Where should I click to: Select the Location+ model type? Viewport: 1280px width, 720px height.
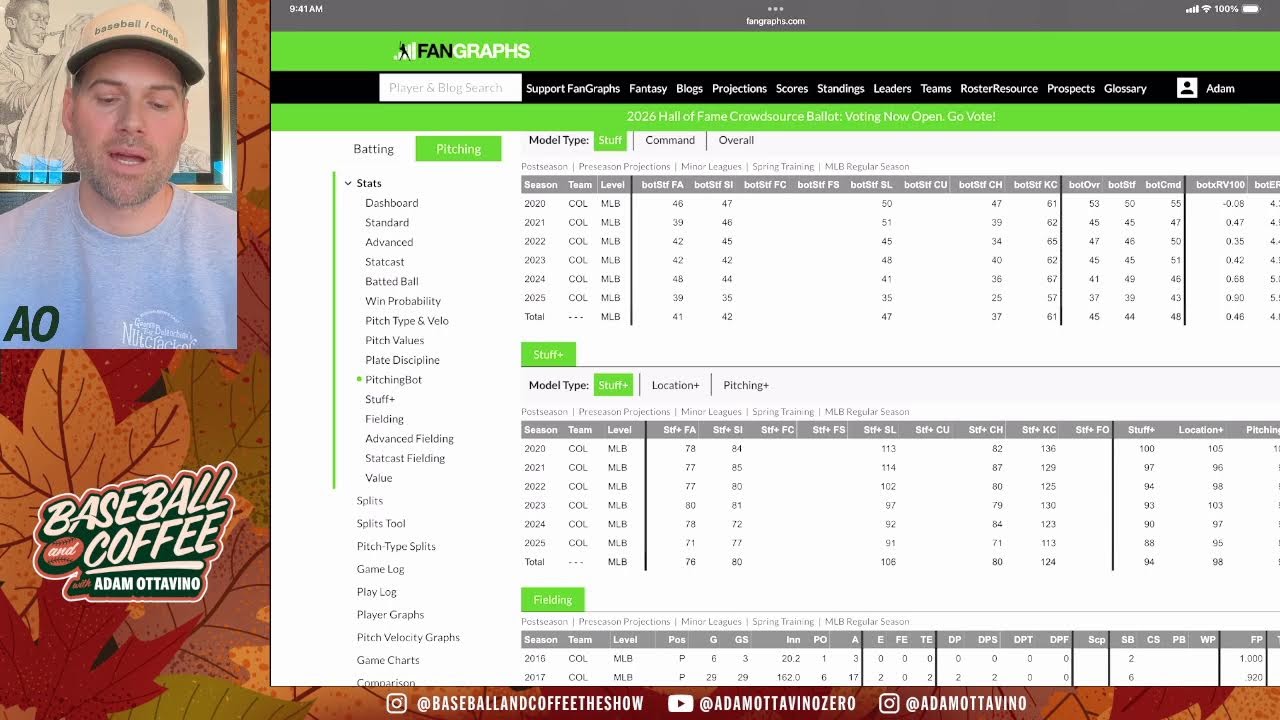click(x=675, y=385)
